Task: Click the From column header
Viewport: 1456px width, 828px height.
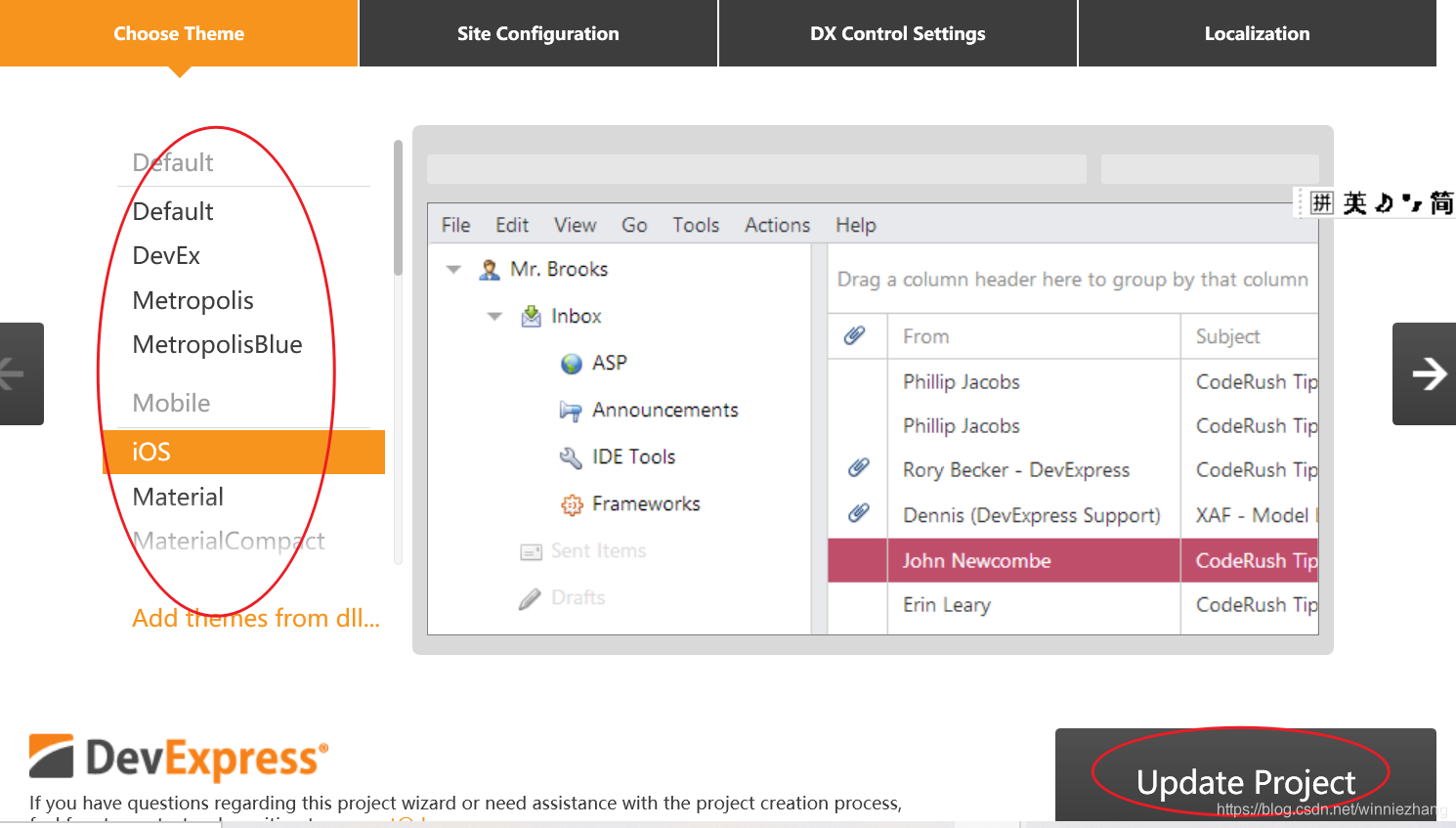Action: 1034,336
